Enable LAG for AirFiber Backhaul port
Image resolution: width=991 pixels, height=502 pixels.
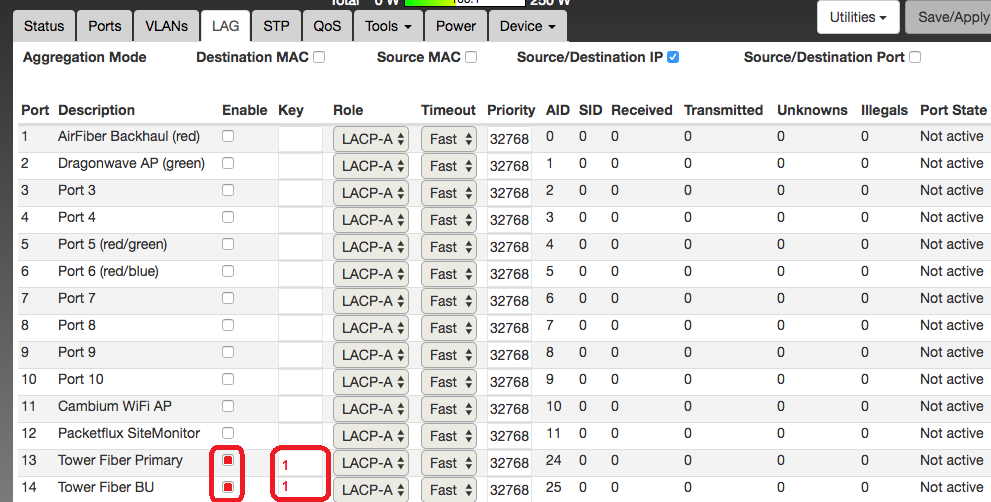tap(228, 136)
